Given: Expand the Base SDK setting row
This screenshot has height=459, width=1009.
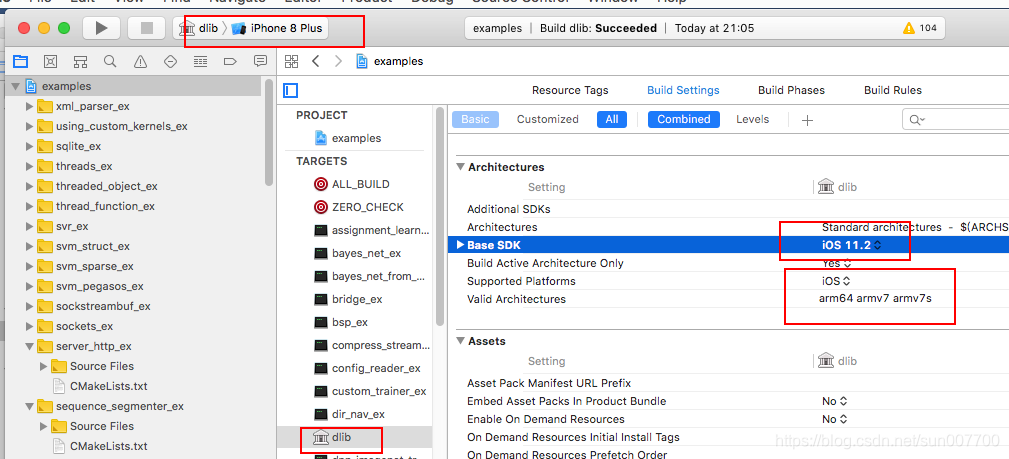Looking at the screenshot, I should [460, 245].
